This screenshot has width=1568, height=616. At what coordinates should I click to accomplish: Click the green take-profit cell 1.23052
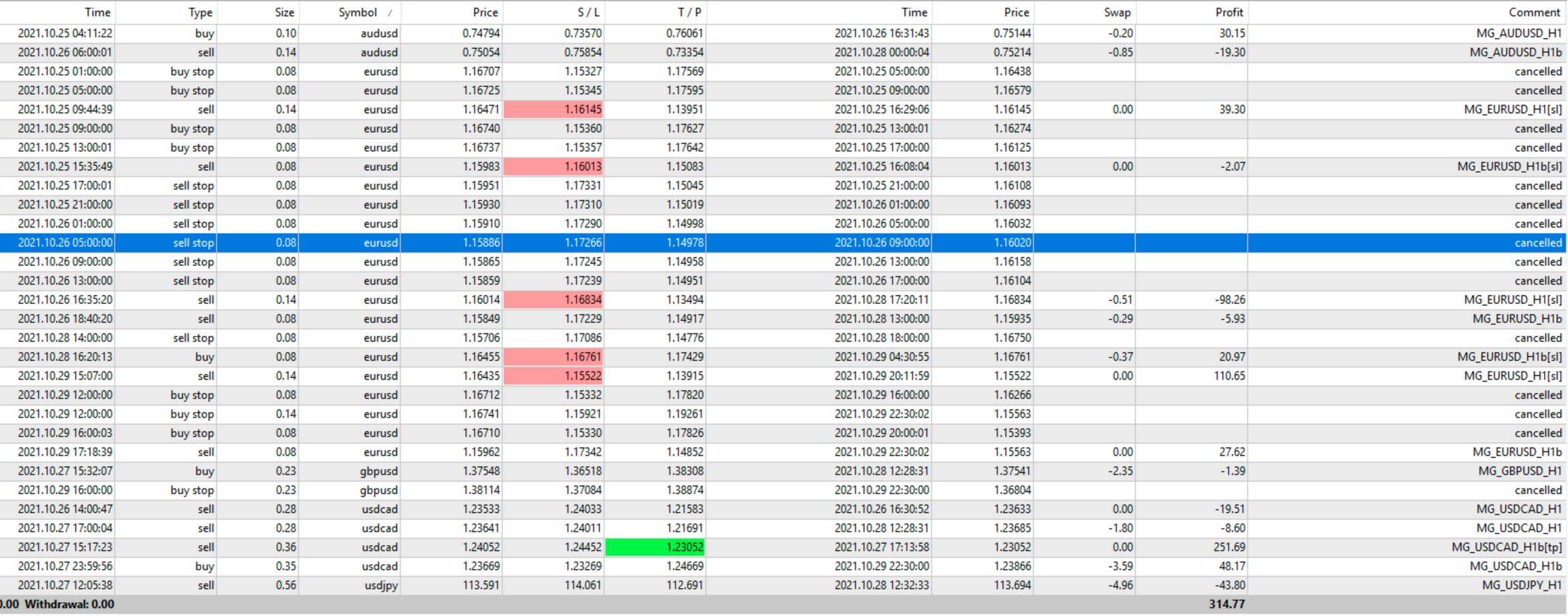coord(655,547)
